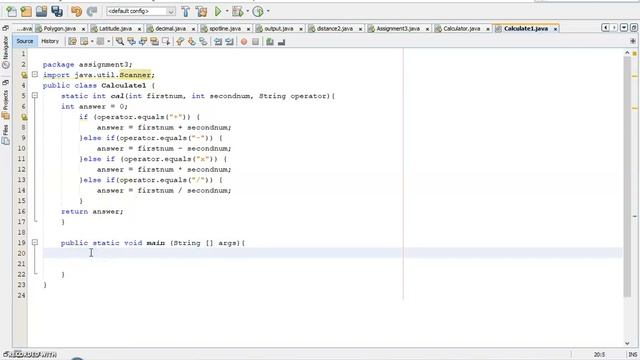Switch to the Calculator.java tab
The height and width of the screenshot is (360, 640).
(x=462, y=29)
